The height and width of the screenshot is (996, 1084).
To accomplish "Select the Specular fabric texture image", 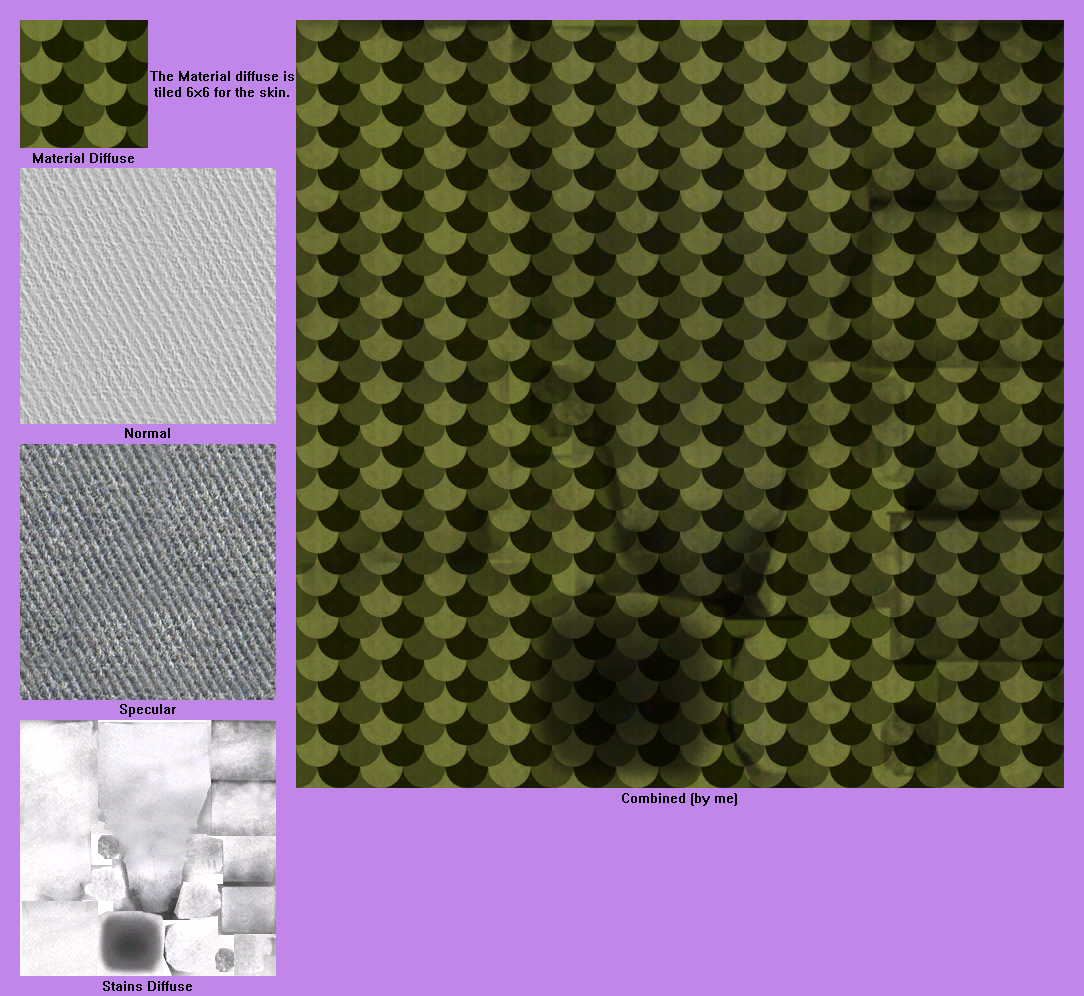I will (x=148, y=572).
